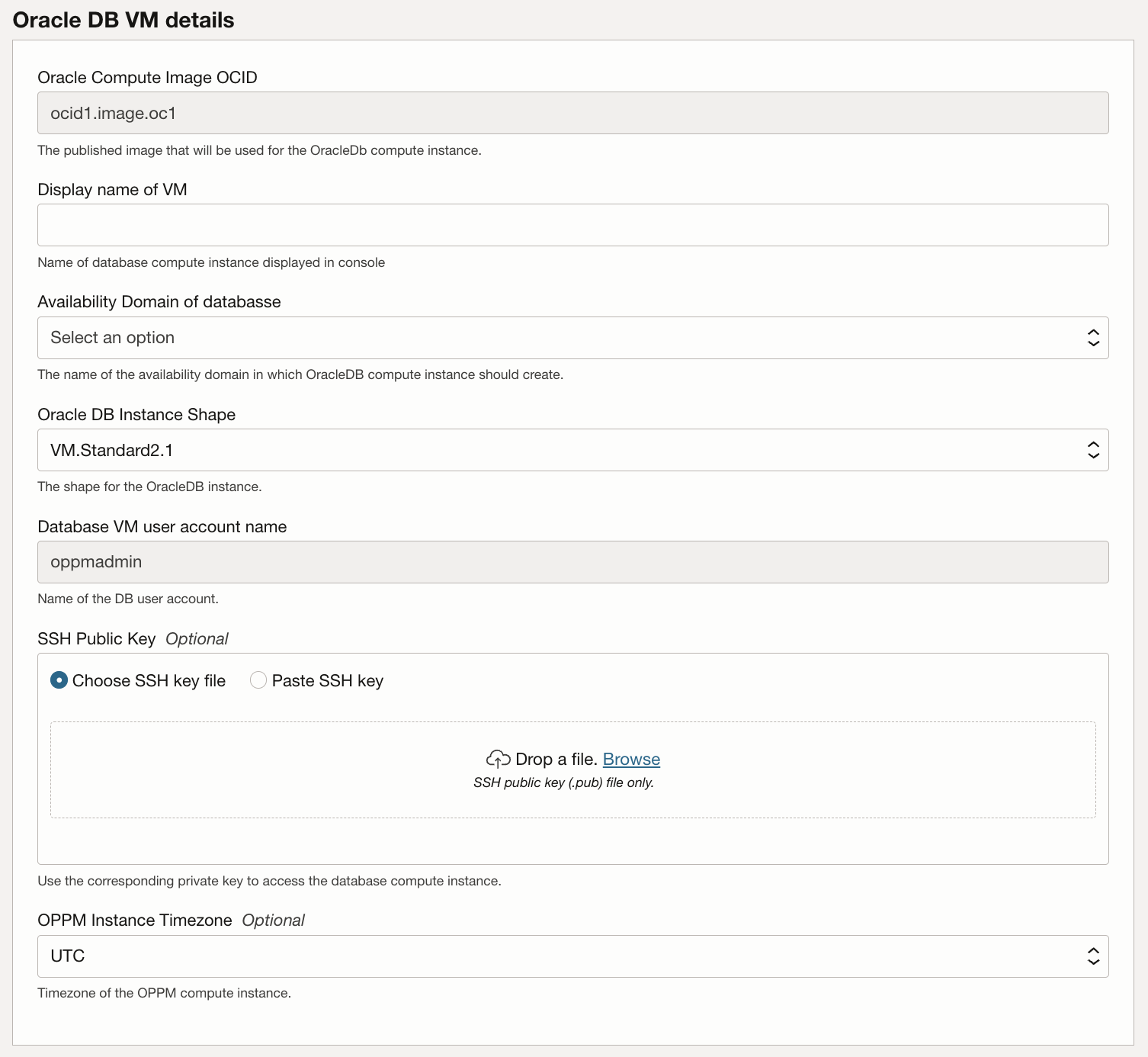This screenshot has height=1057, width=1148.
Task: Click the Browse link for SSH key upload
Action: 631,759
